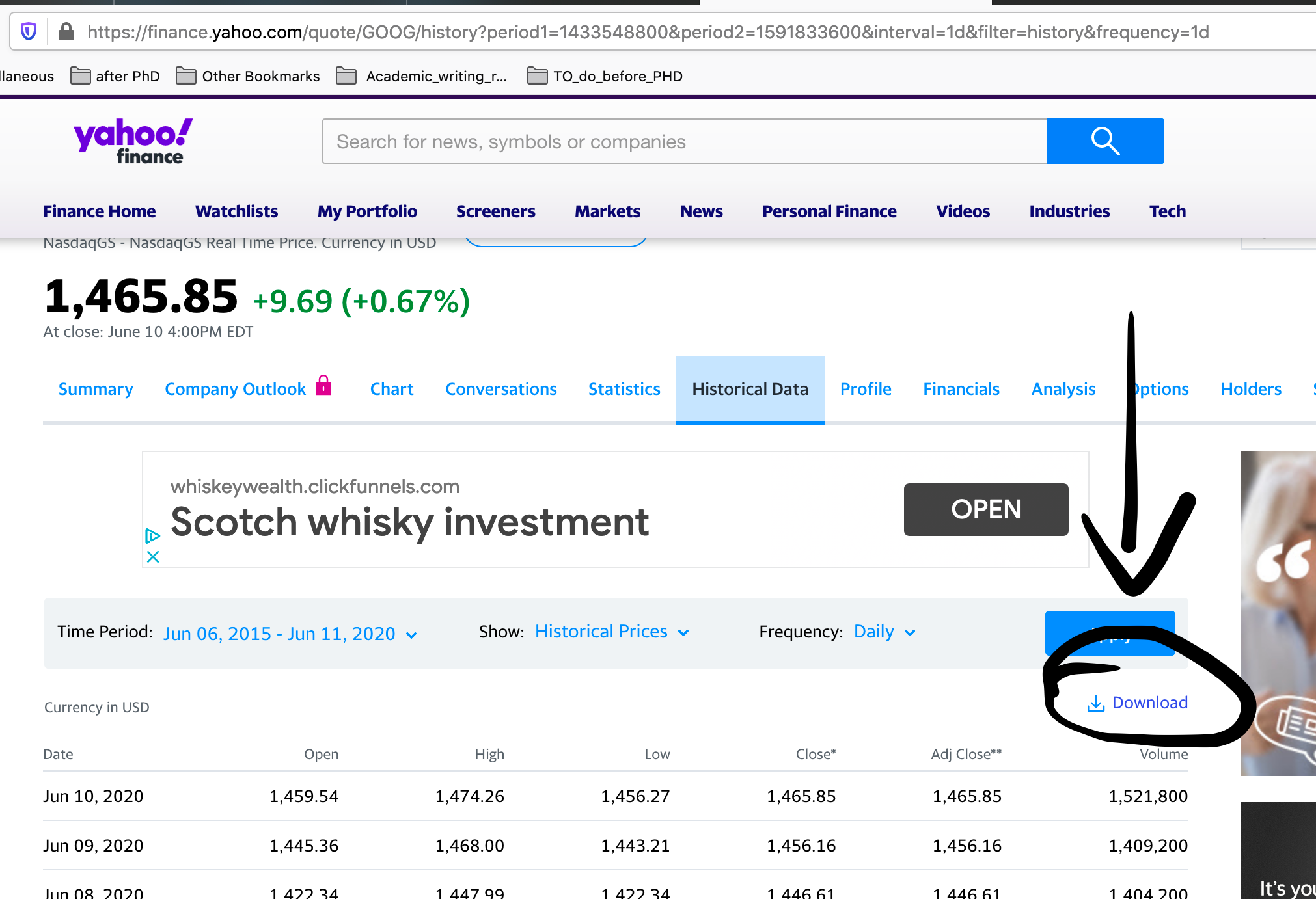This screenshot has width=1316, height=899.
Task: Click the AdChoices triangle icon
Action: coord(152,536)
